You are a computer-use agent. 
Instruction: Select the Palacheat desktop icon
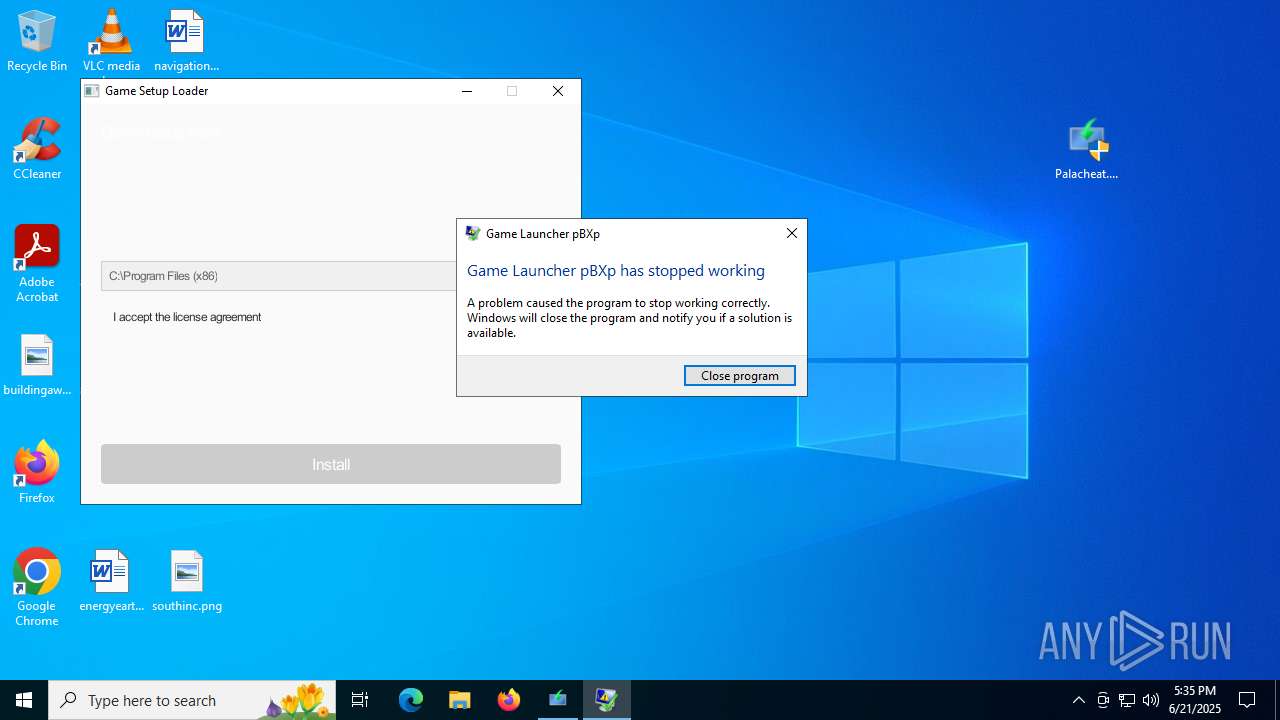tap(1087, 149)
